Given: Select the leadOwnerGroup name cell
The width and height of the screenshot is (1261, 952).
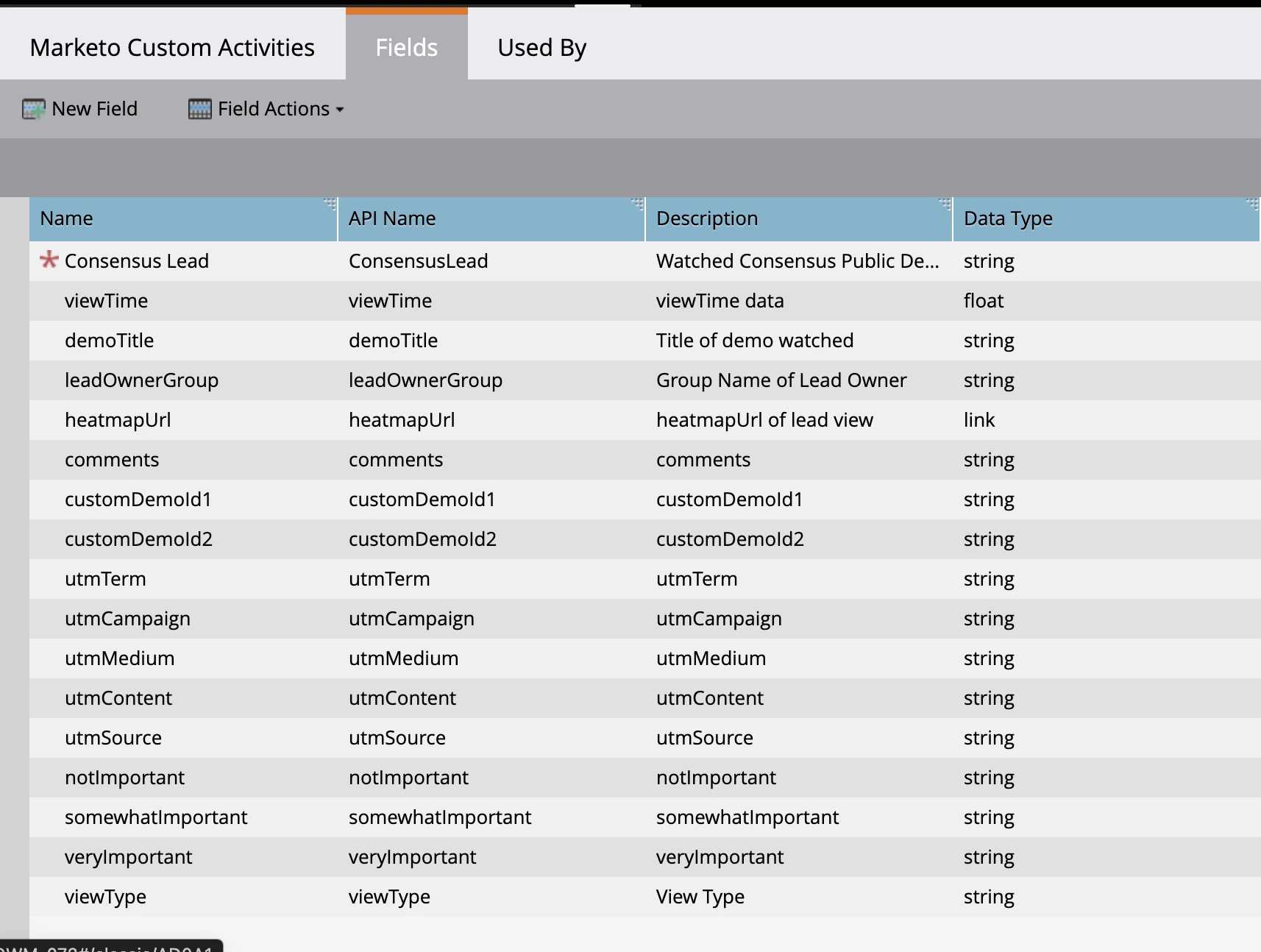Looking at the screenshot, I should pyautogui.click(x=141, y=380).
